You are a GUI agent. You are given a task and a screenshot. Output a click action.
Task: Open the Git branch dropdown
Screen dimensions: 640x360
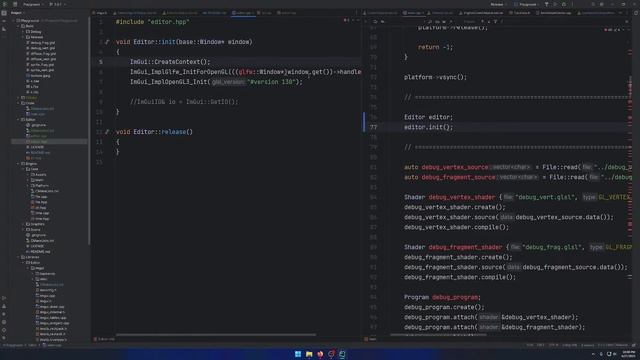tap(57, 4)
